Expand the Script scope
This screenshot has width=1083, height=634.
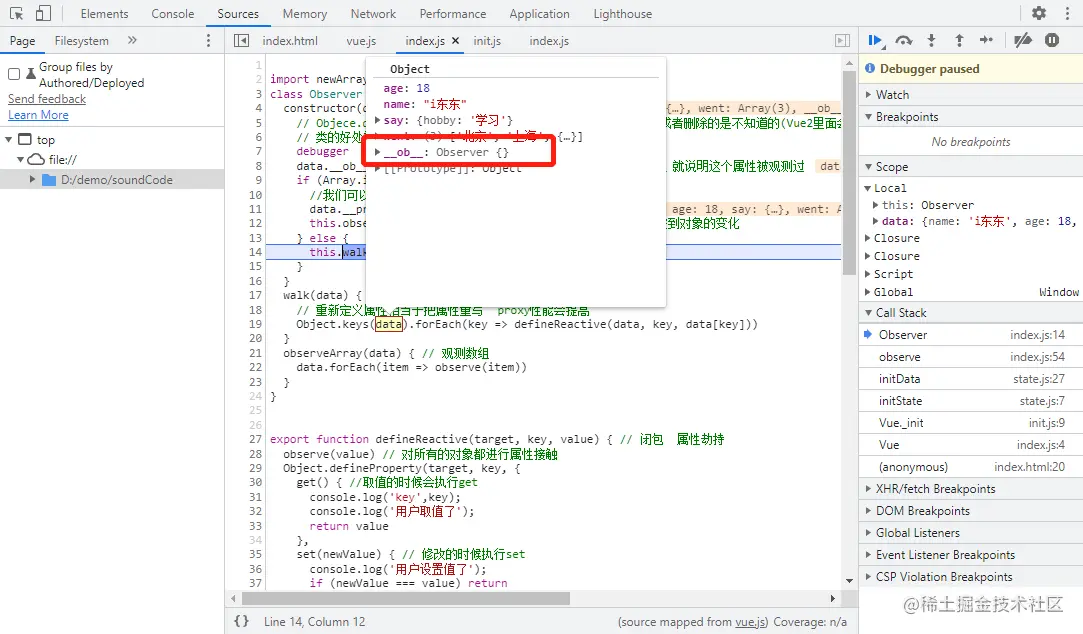coord(868,274)
